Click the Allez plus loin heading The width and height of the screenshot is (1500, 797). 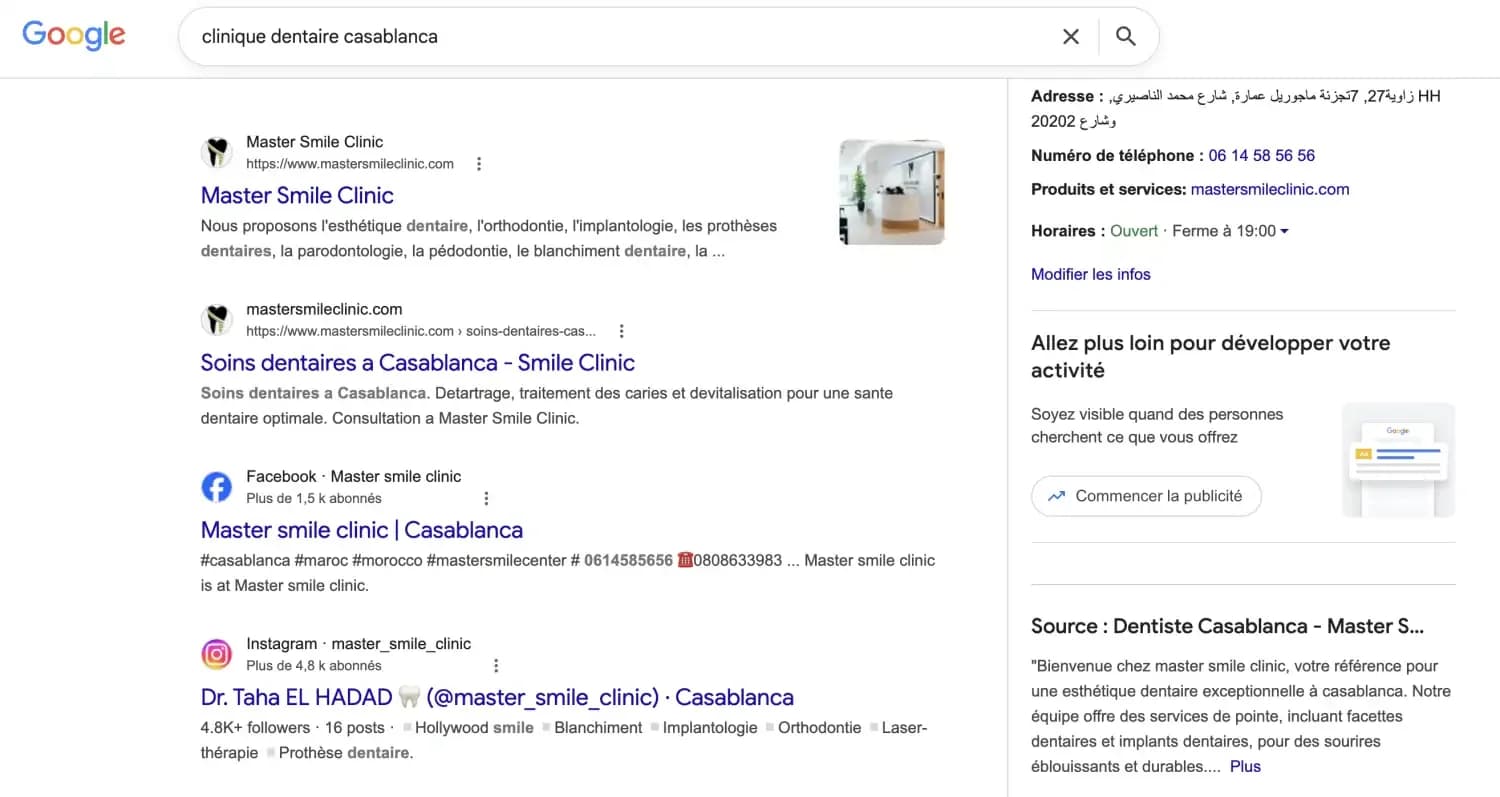click(x=1211, y=356)
